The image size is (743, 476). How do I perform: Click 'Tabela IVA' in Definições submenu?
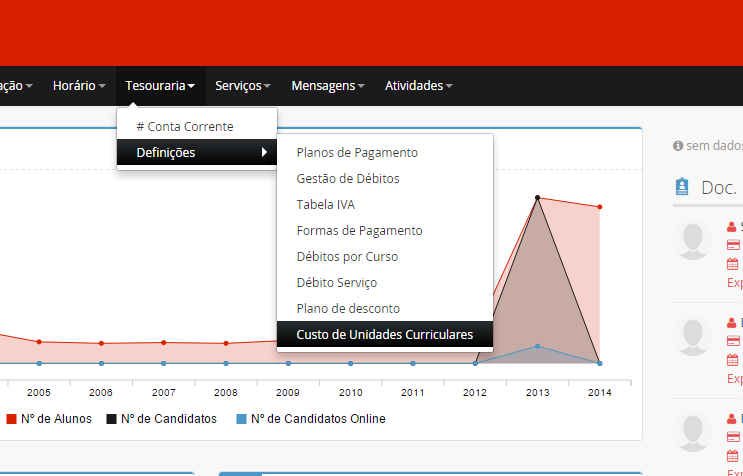[x=325, y=205]
